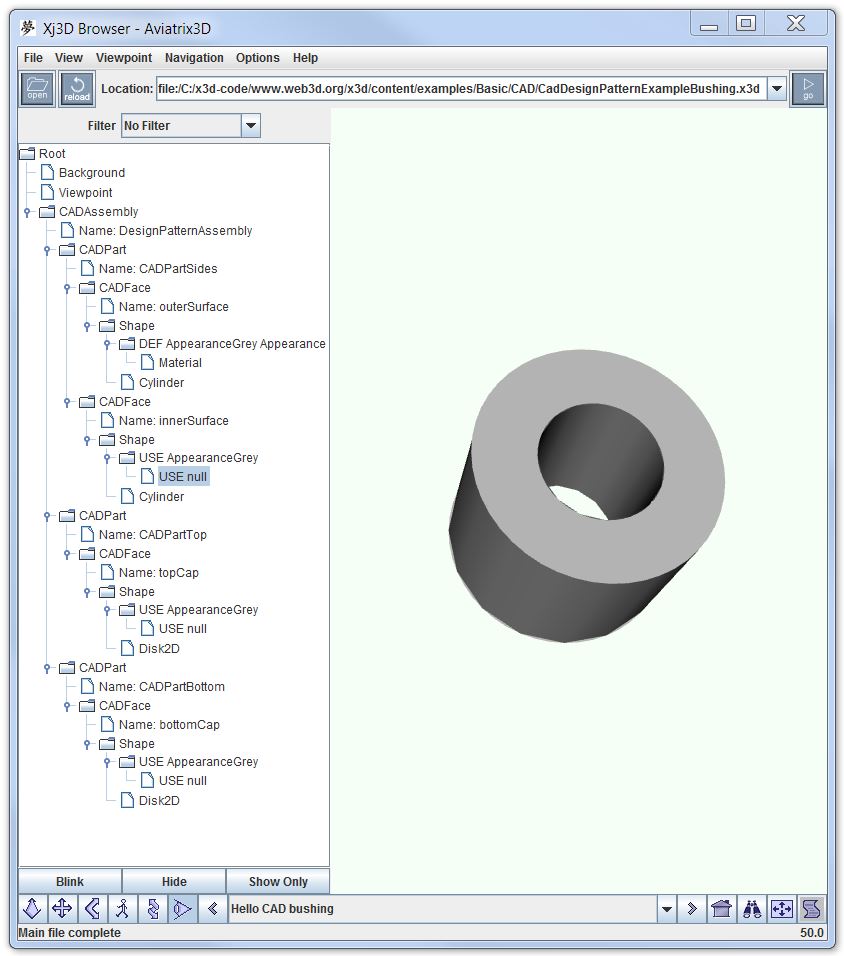This screenshot has height=956, width=844.
Task: Click the Blink button
Action: pos(70,881)
